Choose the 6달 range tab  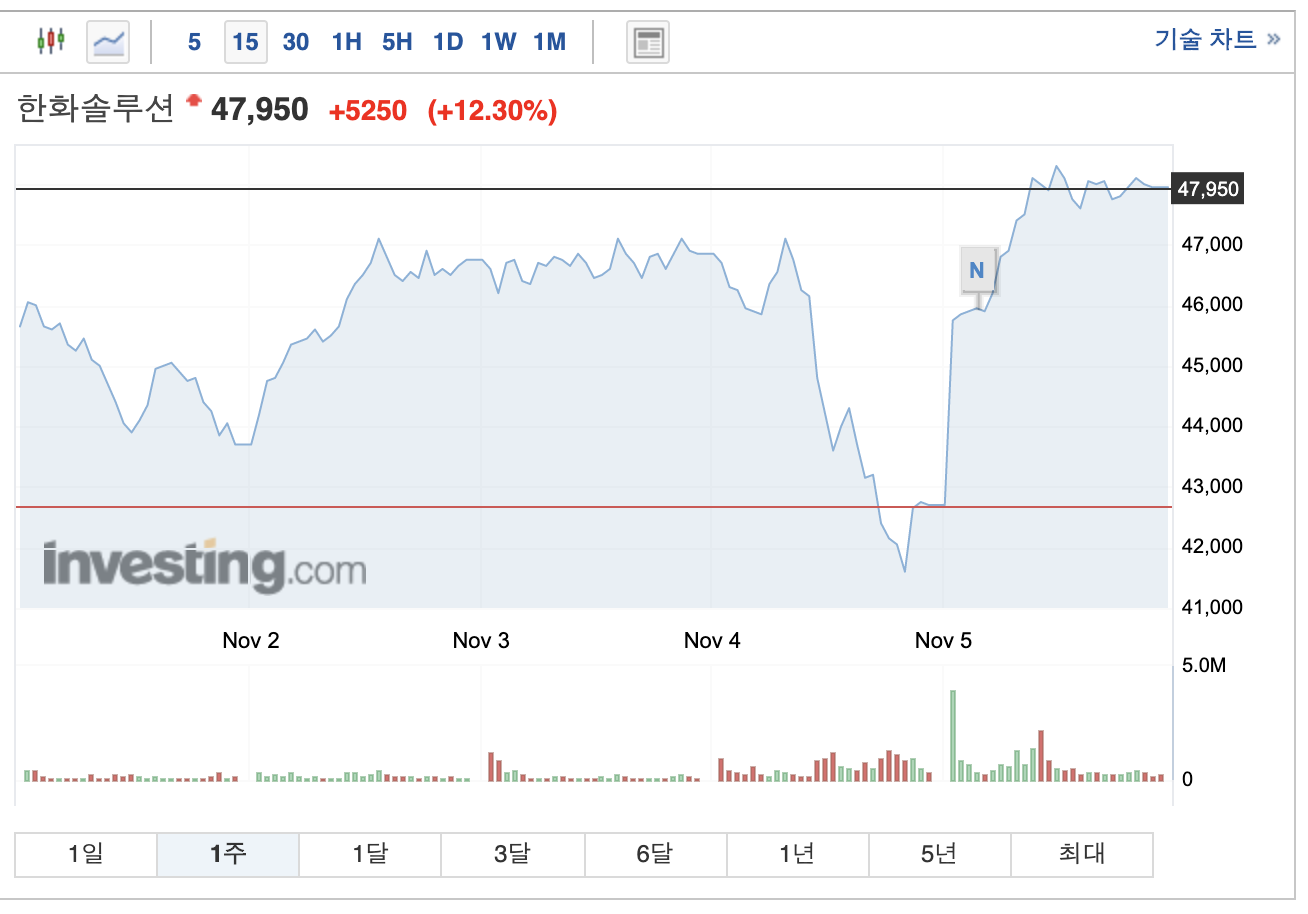(x=655, y=854)
